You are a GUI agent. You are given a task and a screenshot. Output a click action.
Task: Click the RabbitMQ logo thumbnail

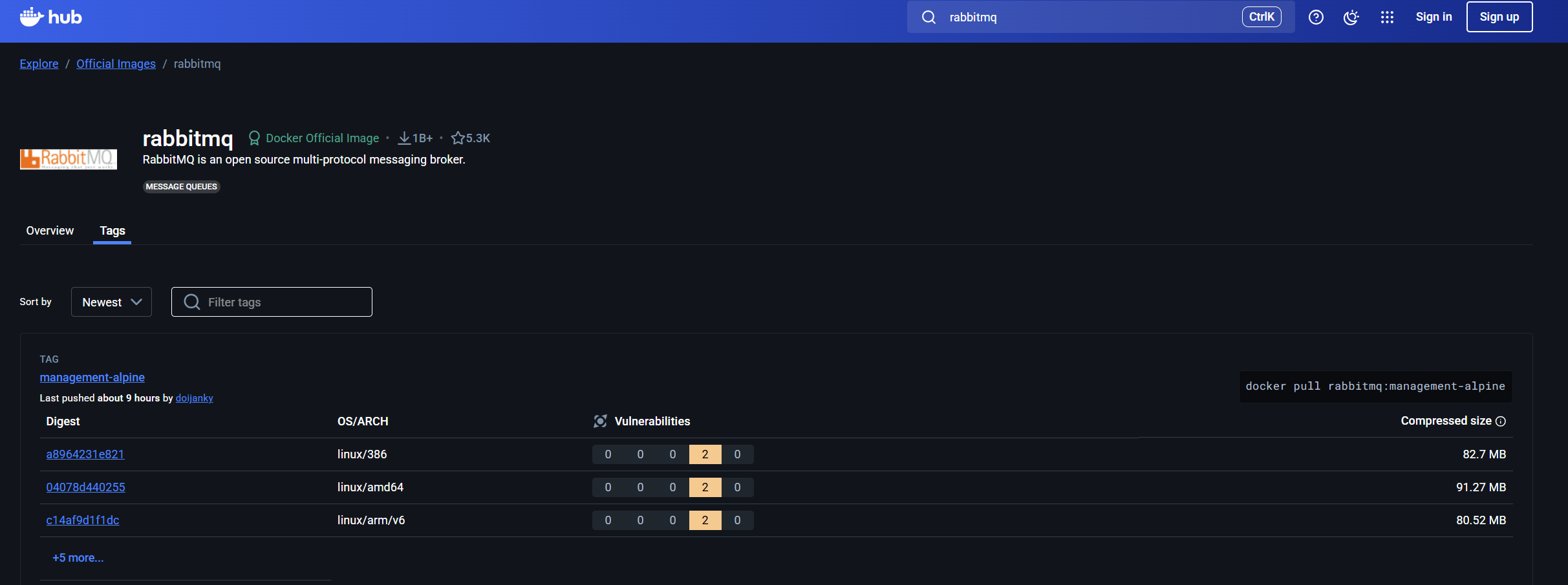pyautogui.click(x=69, y=159)
